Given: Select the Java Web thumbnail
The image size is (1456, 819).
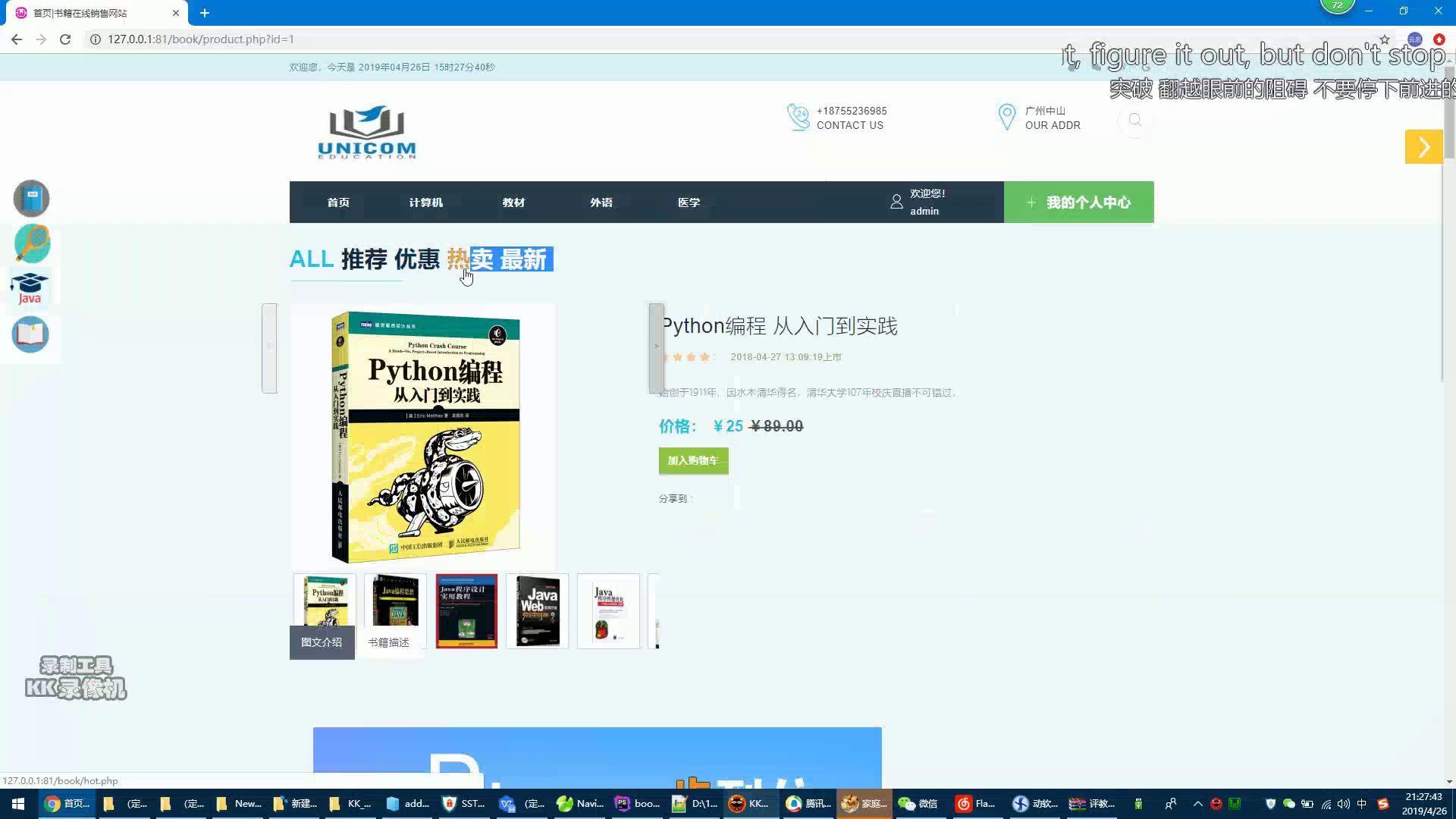Looking at the screenshot, I should [x=537, y=611].
